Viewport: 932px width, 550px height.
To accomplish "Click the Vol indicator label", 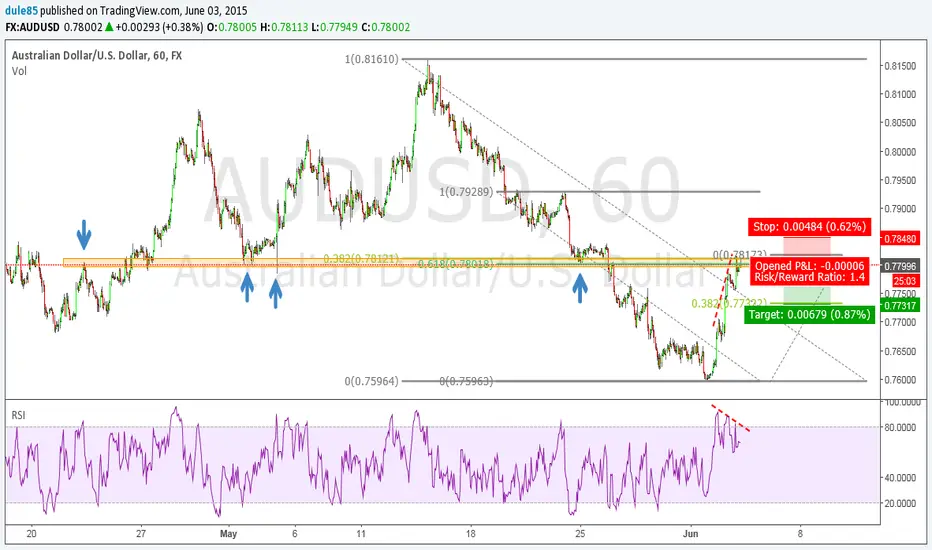I will (19, 71).
